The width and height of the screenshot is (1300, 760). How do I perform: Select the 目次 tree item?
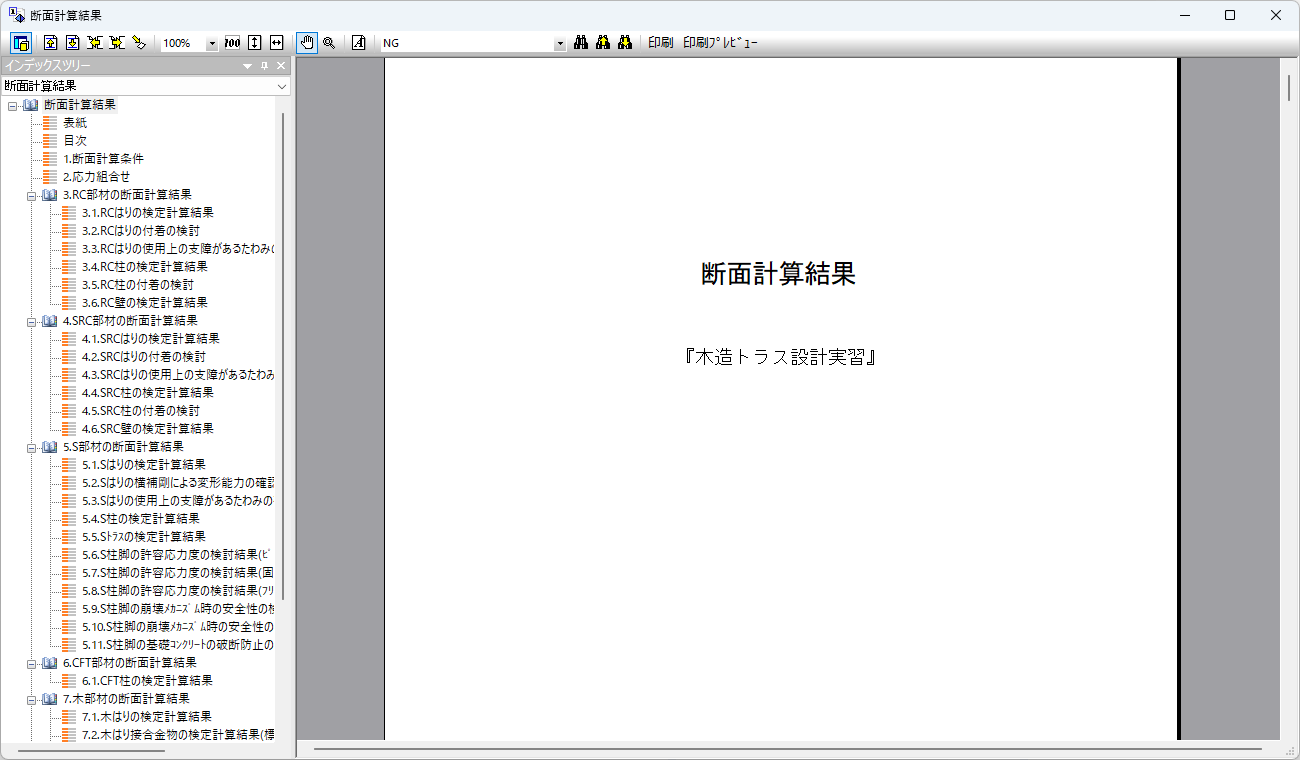pyautogui.click(x=75, y=141)
